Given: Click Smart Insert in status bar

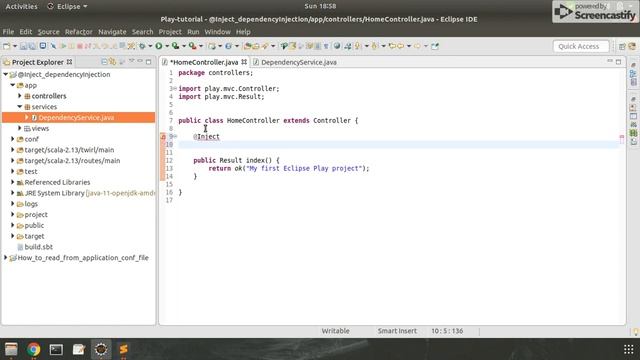Looking at the screenshot, I should click(397, 331).
